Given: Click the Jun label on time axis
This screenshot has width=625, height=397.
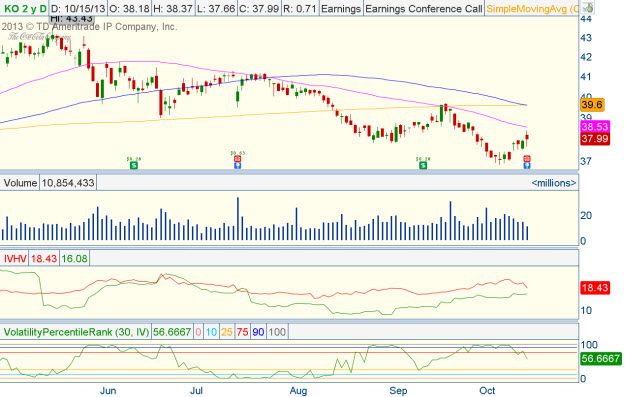Looking at the screenshot, I should pos(108,390).
